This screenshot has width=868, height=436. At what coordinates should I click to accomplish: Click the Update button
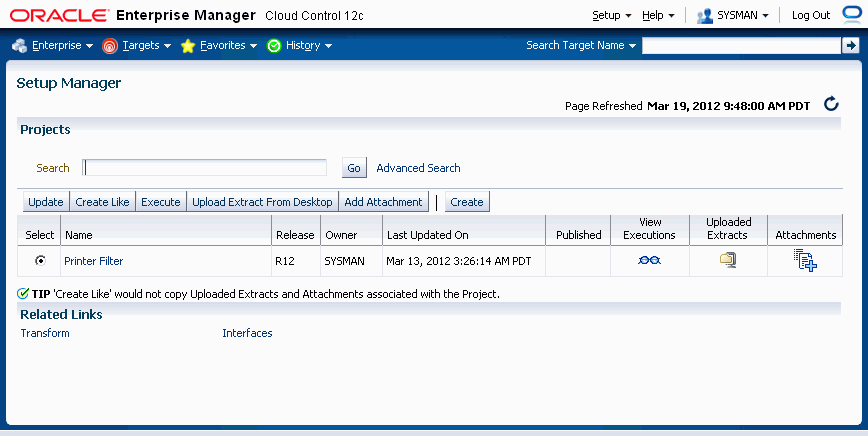[x=46, y=202]
